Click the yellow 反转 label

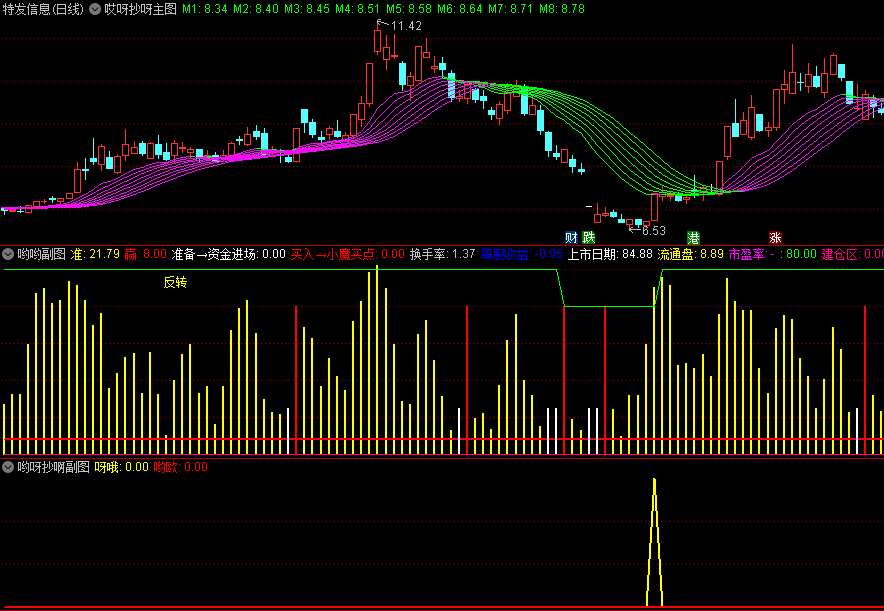click(175, 282)
